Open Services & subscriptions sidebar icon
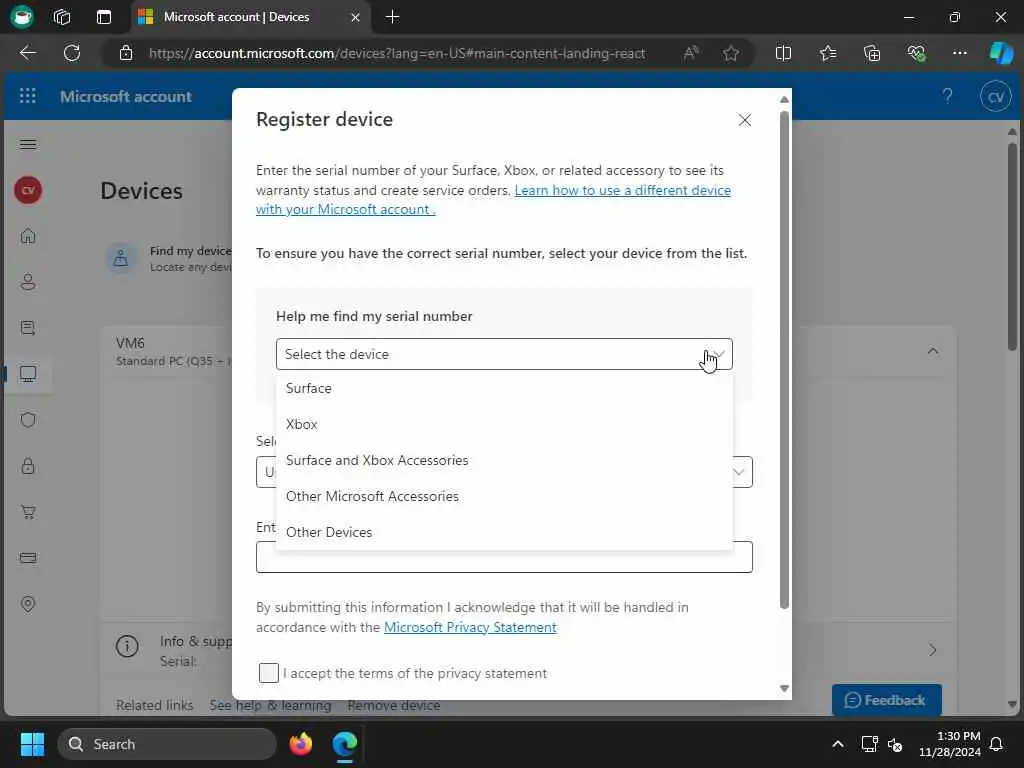The height and width of the screenshot is (768, 1024). pyautogui.click(x=28, y=328)
